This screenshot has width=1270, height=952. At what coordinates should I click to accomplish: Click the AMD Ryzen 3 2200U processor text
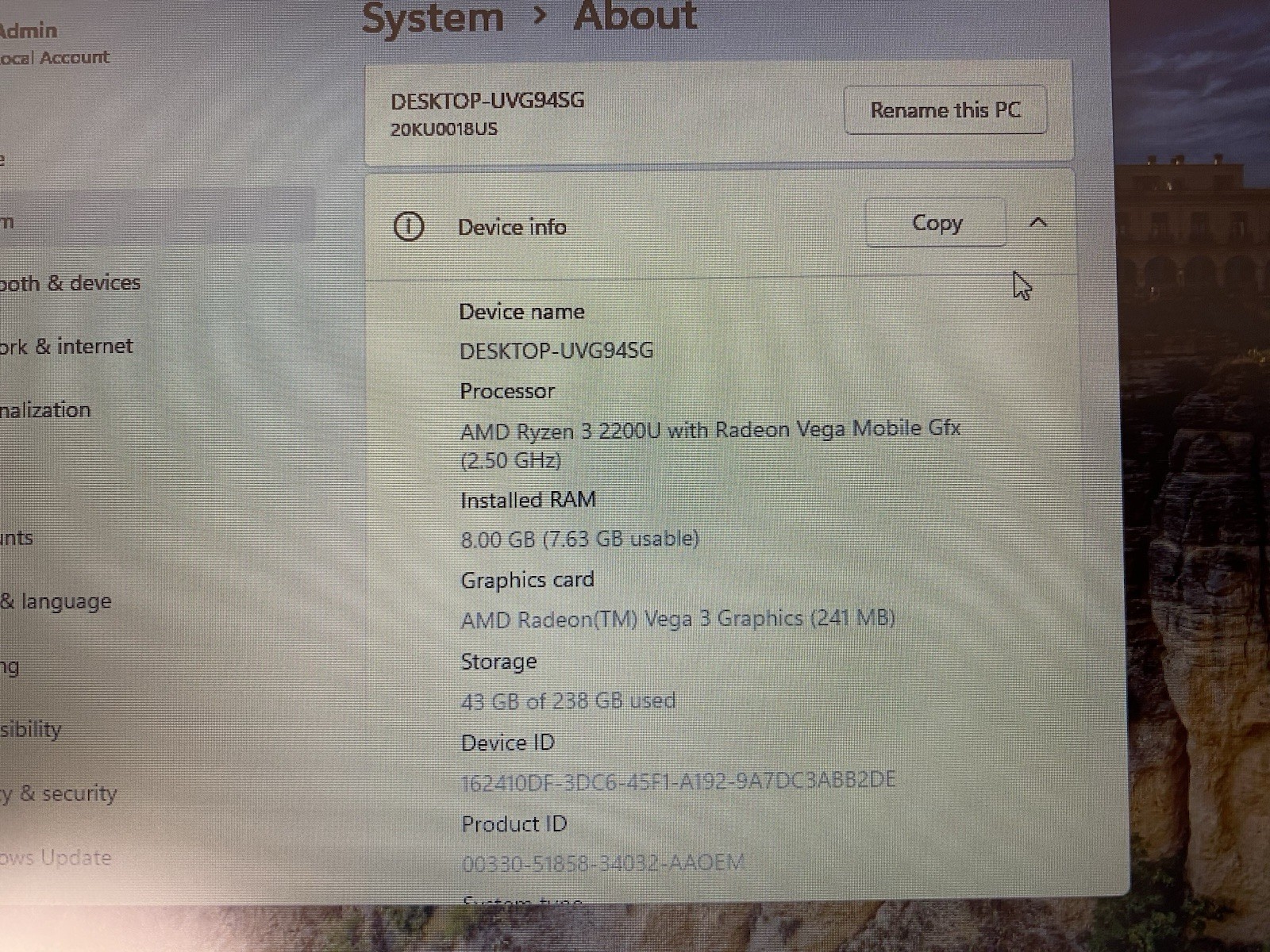click(710, 445)
